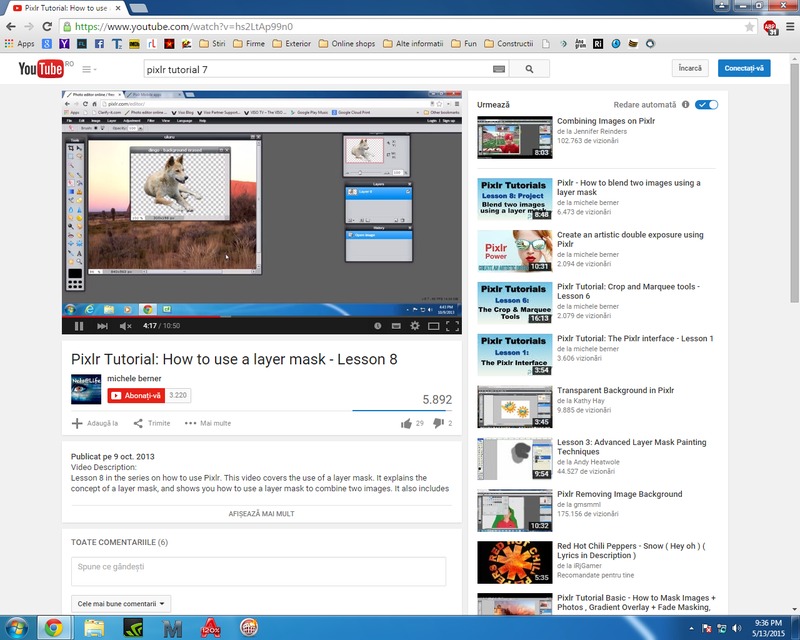This screenshot has width=800, height=640.
Task: Click the browser address bar URL
Action: tap(184, 27)
